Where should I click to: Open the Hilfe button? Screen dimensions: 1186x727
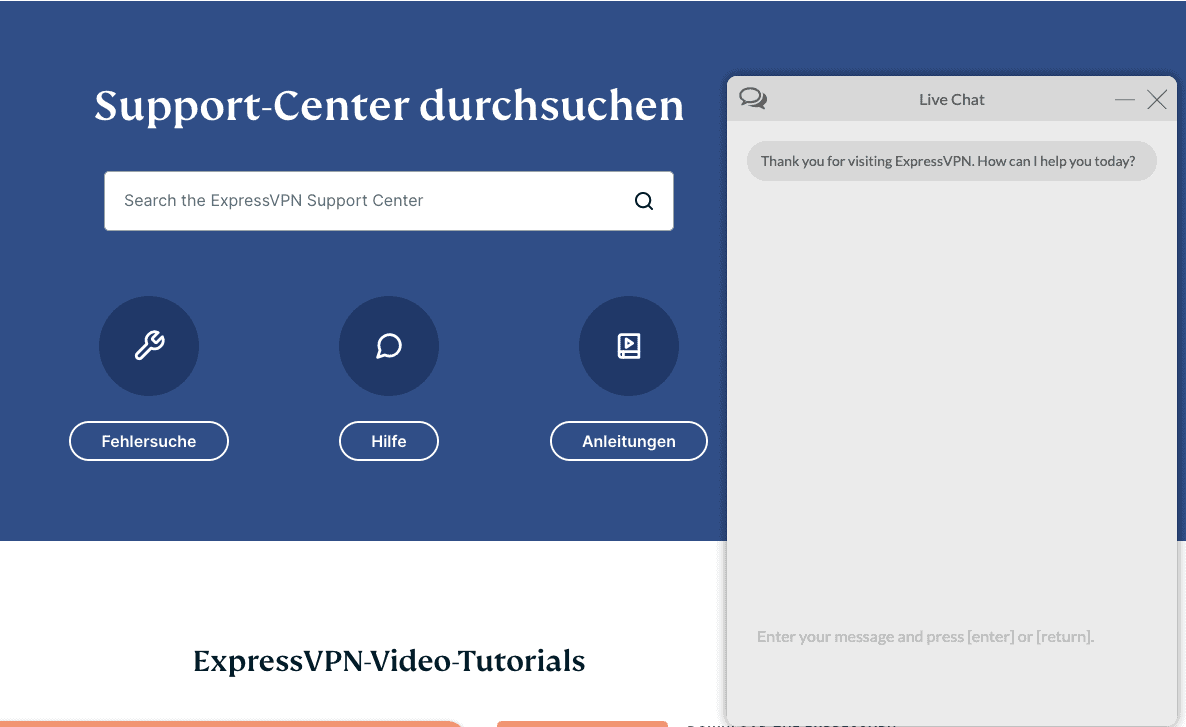[x=389, y=441]
